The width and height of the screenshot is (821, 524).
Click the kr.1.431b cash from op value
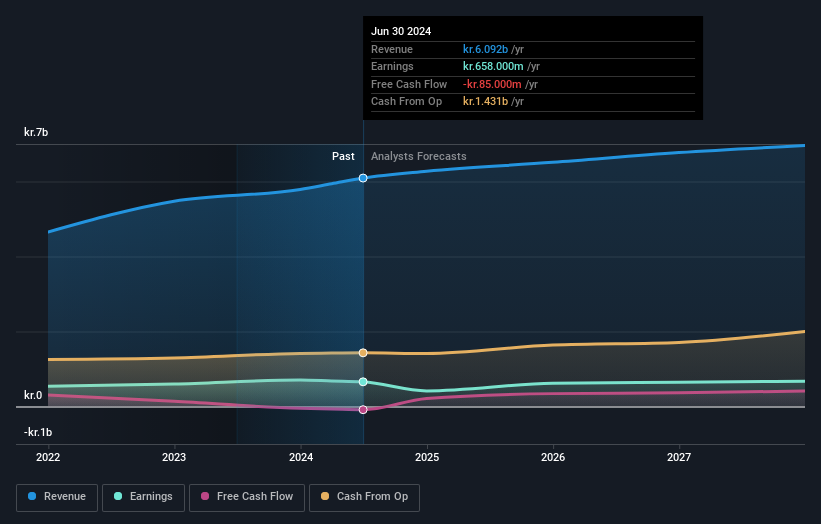485,102
